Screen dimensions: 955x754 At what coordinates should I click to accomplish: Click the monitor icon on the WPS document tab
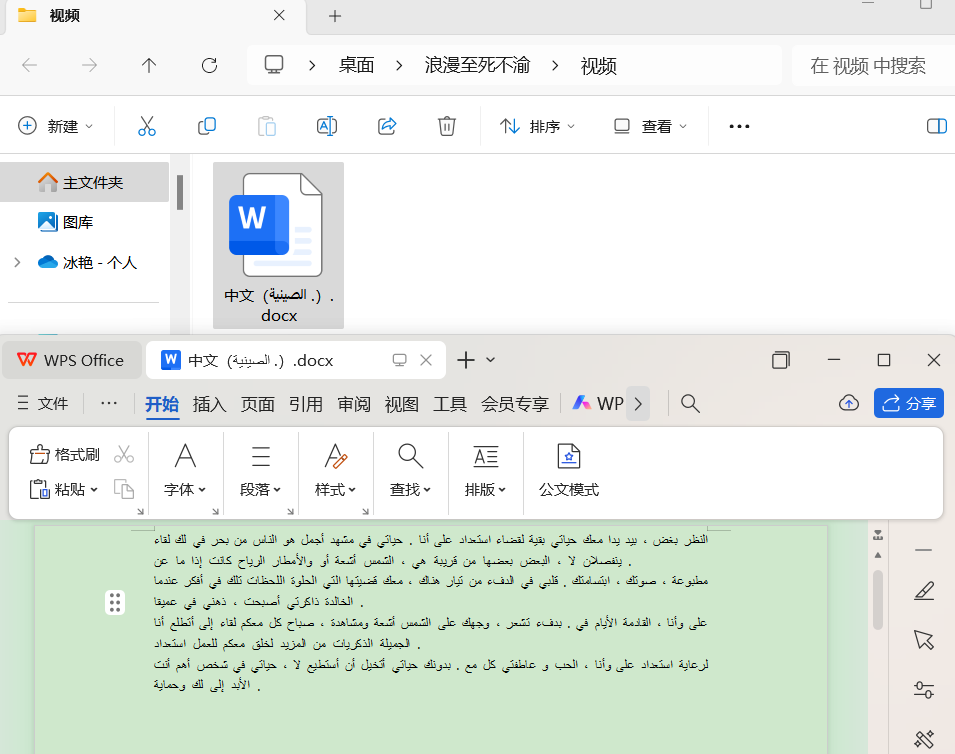tap(400, 360)
